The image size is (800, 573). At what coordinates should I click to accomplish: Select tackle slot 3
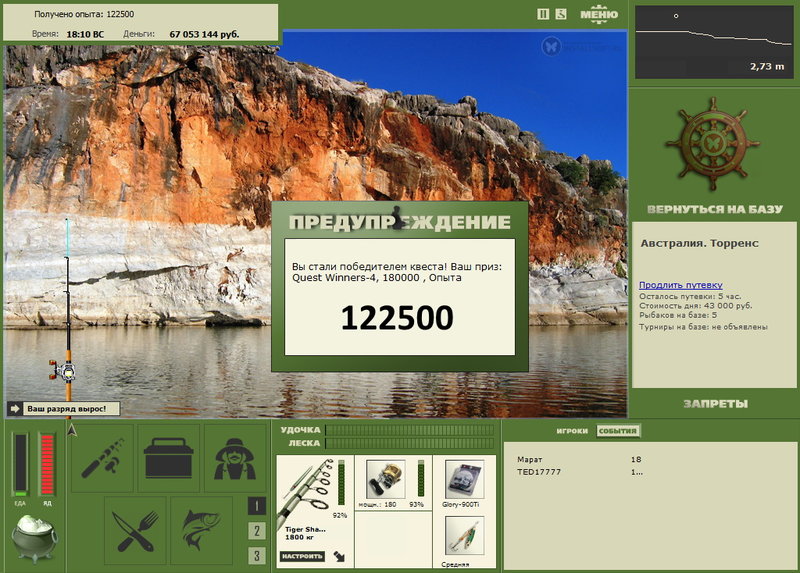coord(257,556)
